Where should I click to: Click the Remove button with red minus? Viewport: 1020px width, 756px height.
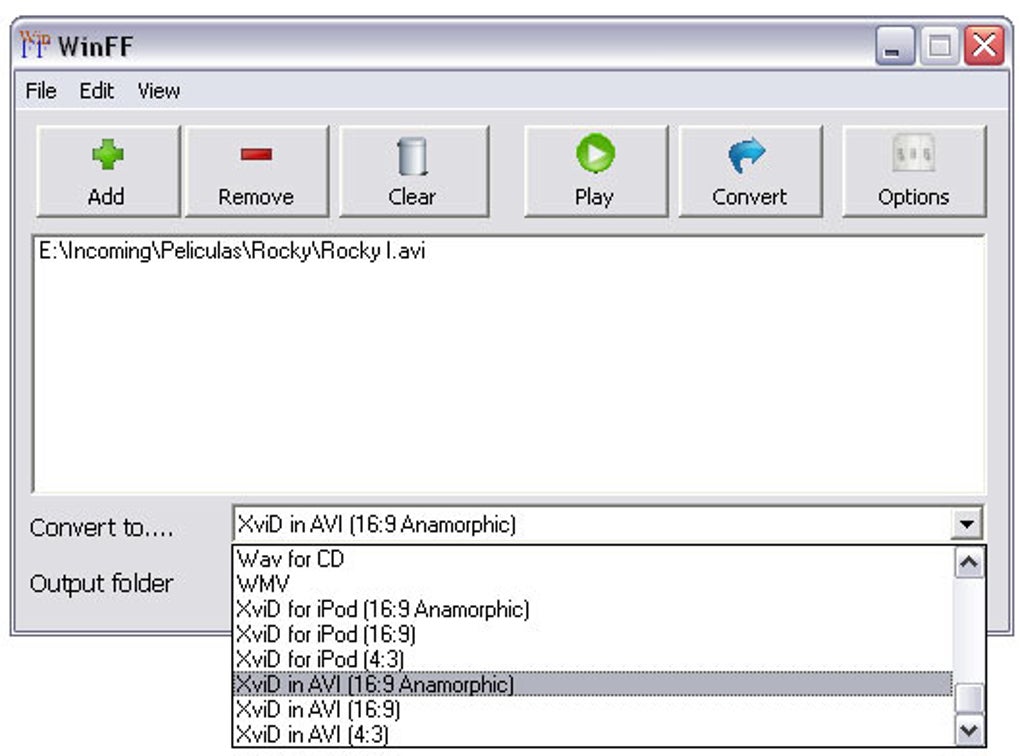[256, 171]
